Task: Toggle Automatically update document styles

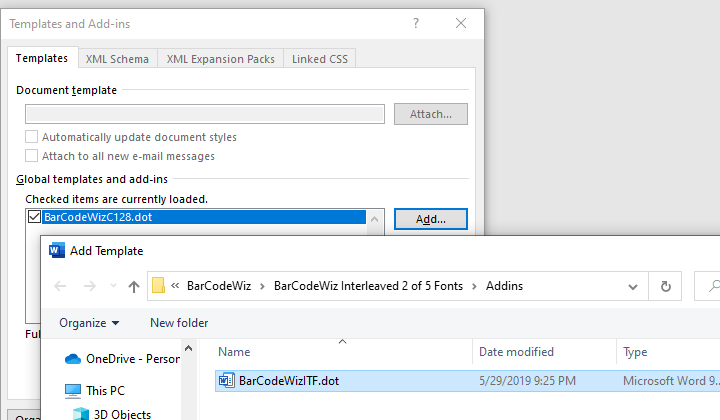Action: 31,137
